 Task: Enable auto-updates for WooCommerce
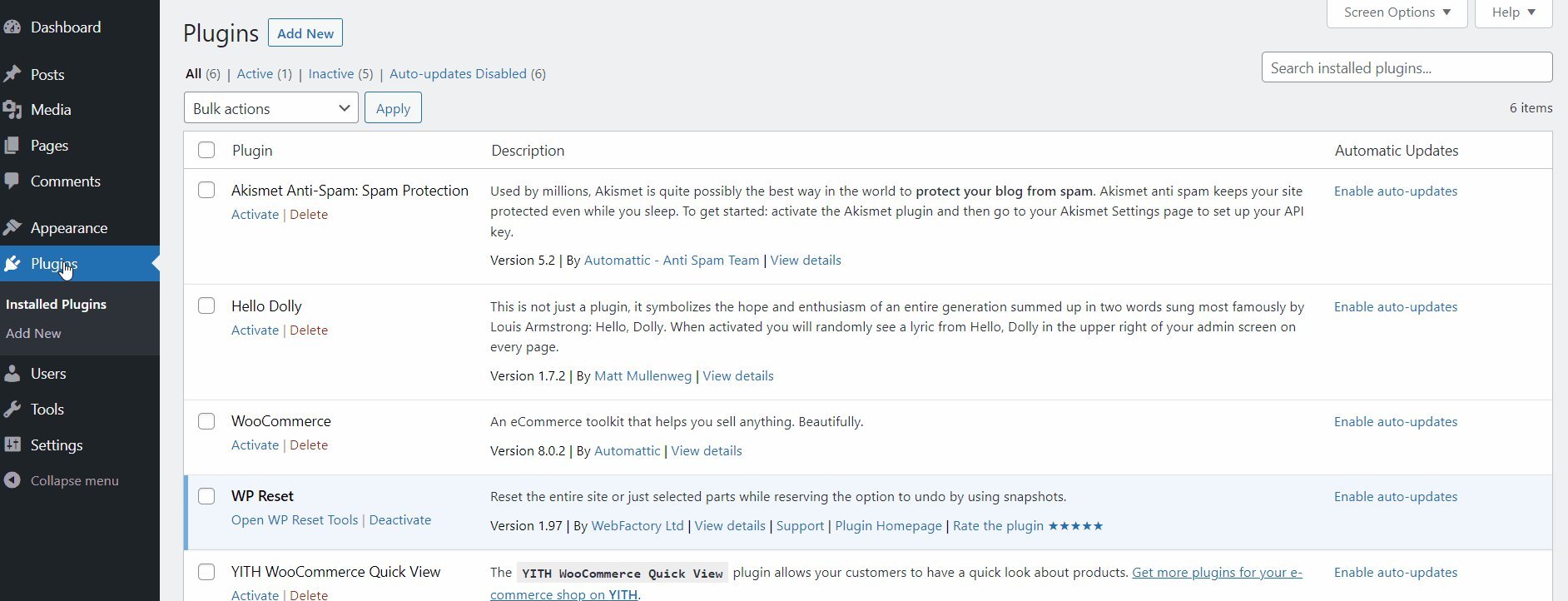tap(1396, 422)
